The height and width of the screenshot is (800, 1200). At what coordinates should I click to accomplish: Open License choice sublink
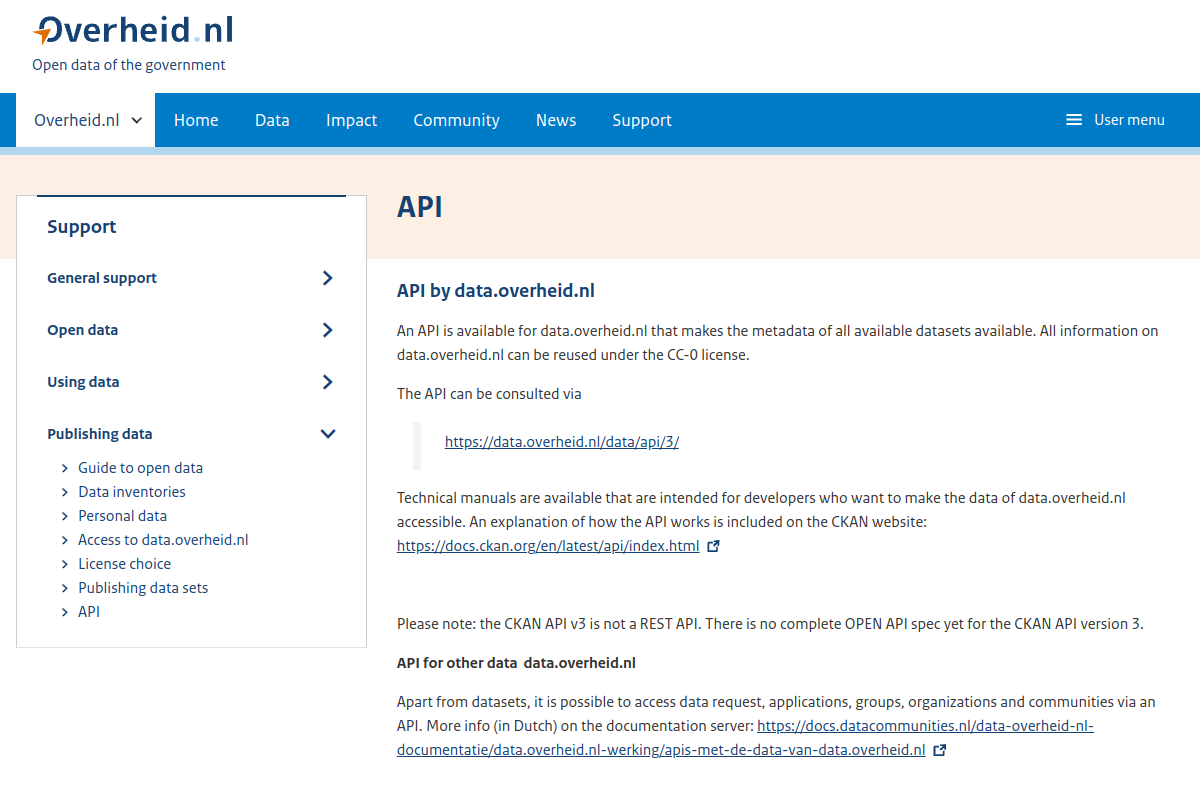[x=125, y=564]
